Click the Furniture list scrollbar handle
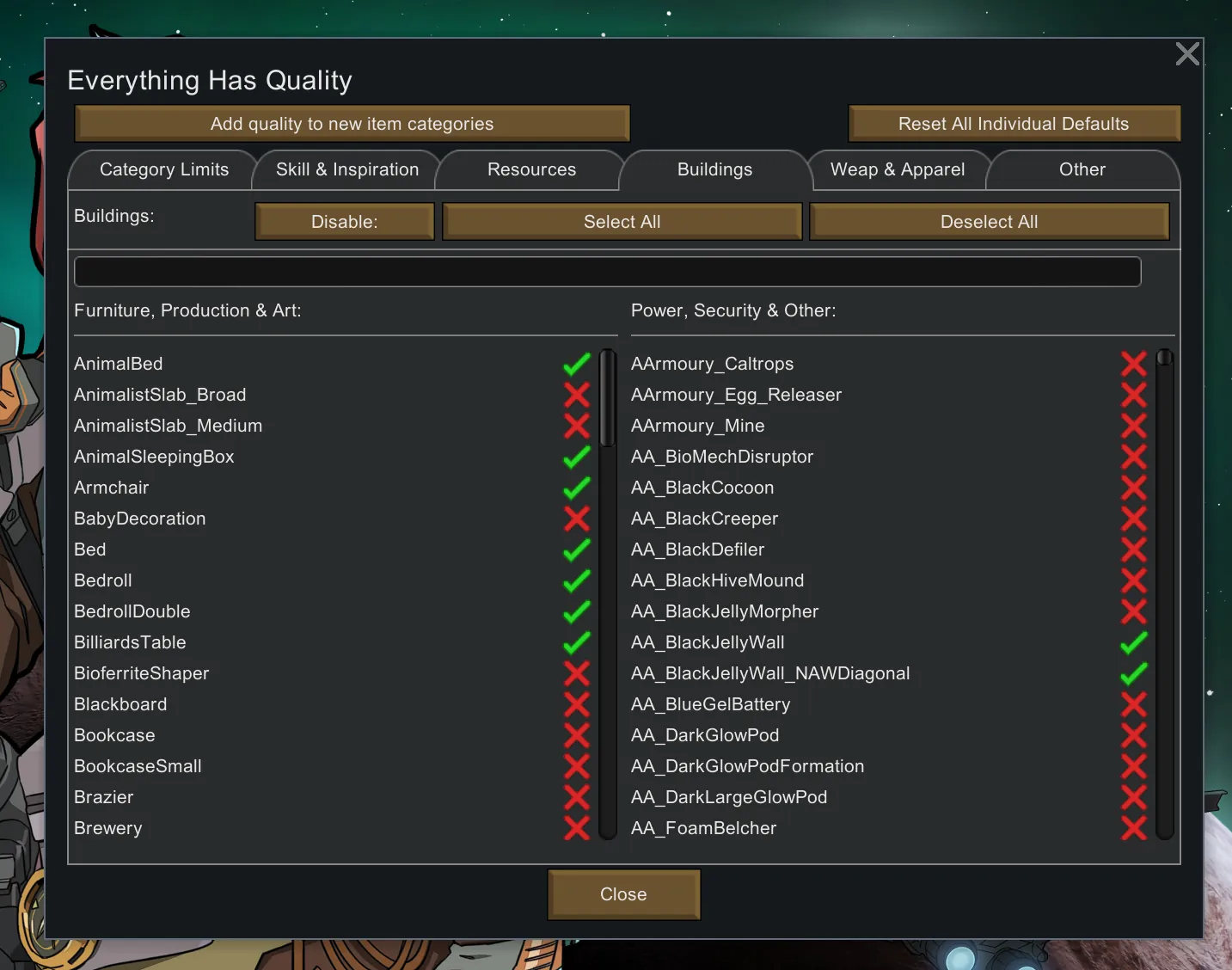1232x970 pixels. pyautogui.click(x=608, y=398)
